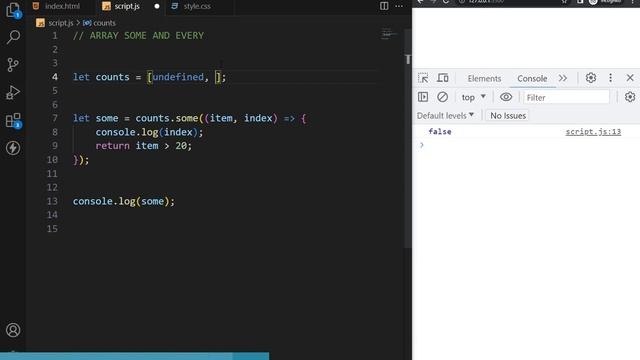This screenshot has height=360, width=640.
Task: Open Source Control view
Action: pyautogui.click(x=13, y=64)
